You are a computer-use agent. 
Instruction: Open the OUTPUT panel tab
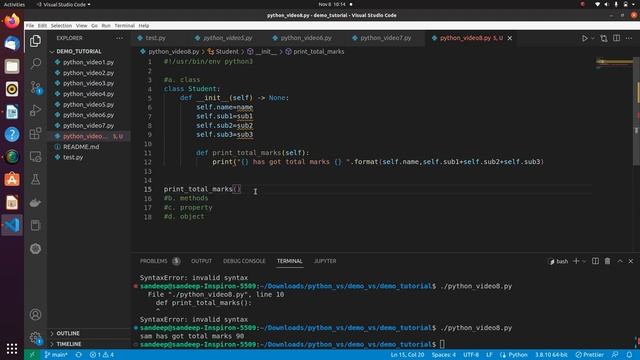[x=201, y=261]
